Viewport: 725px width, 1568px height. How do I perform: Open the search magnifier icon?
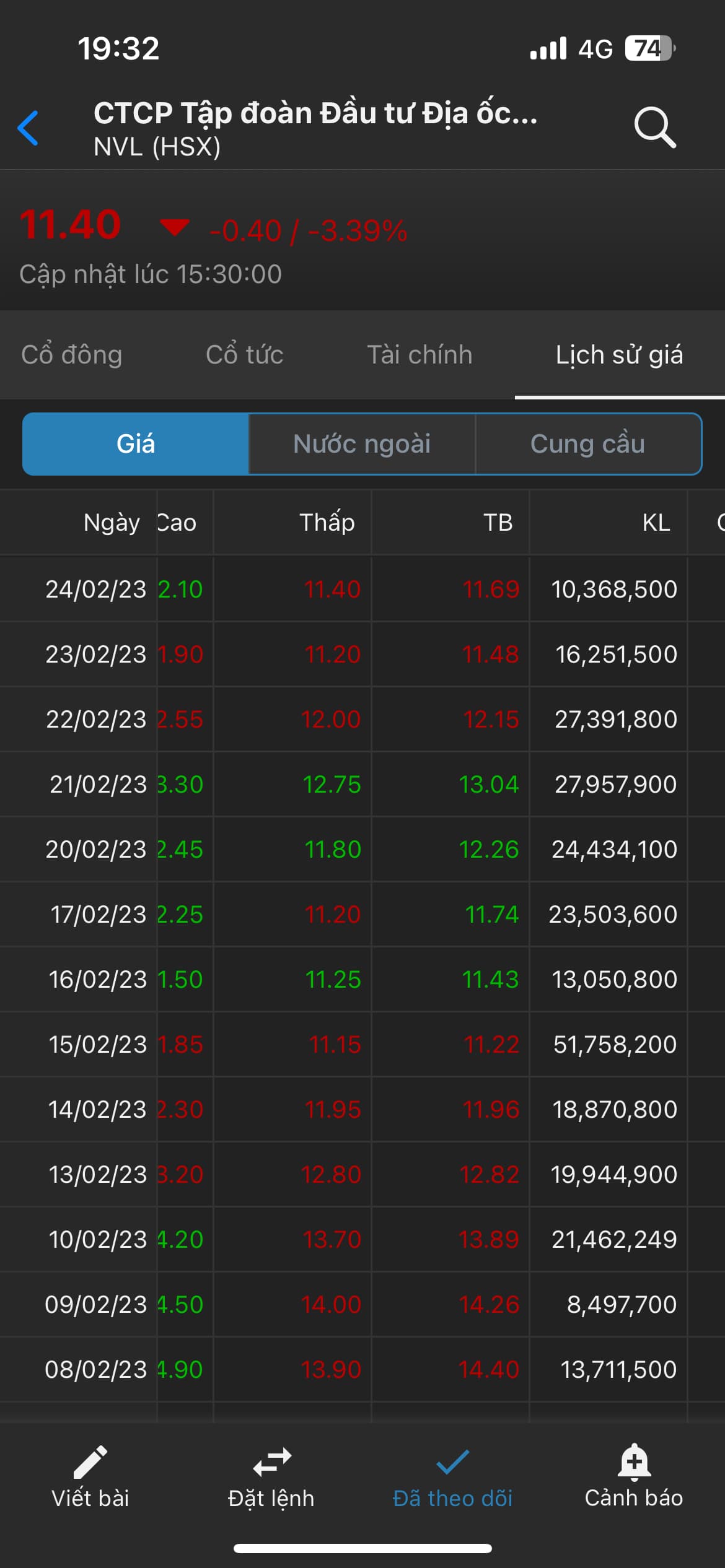coord(654,128)
